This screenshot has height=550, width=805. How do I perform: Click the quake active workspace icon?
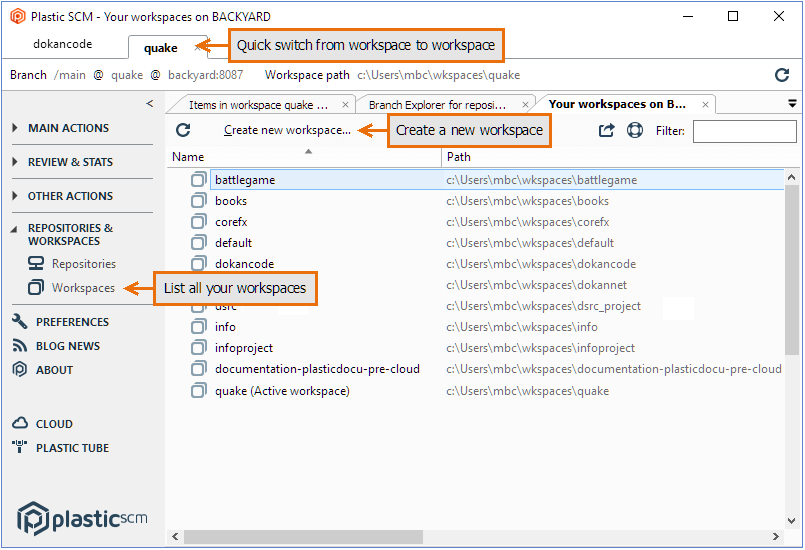click(199, 391)
